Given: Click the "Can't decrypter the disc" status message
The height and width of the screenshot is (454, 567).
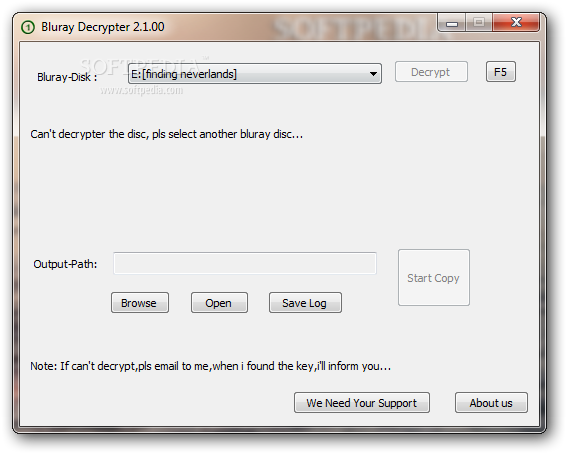Looking at the screenshot, I should click(166, 134).
